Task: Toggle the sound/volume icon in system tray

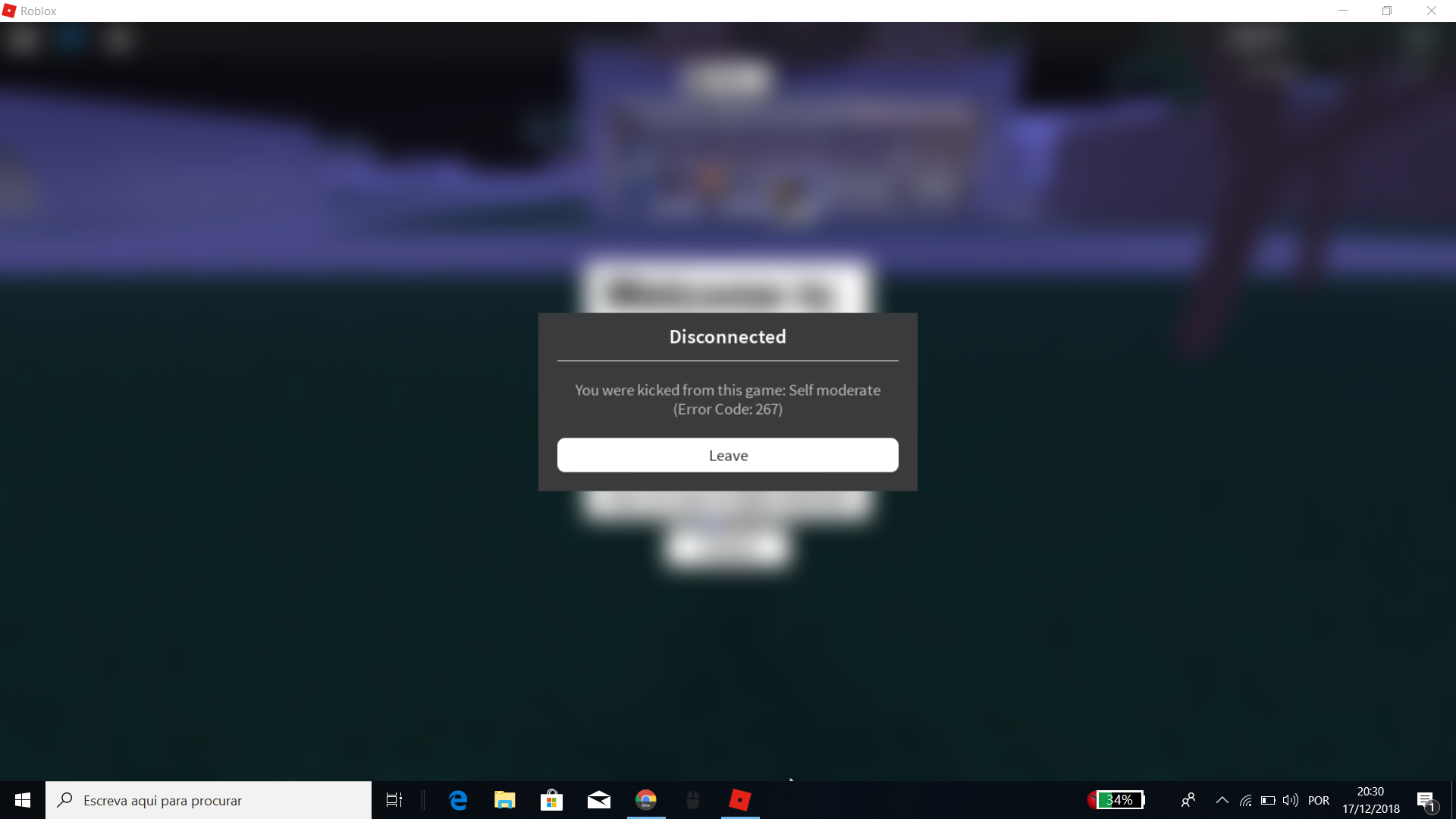Action: click(x=1289, y=800)
